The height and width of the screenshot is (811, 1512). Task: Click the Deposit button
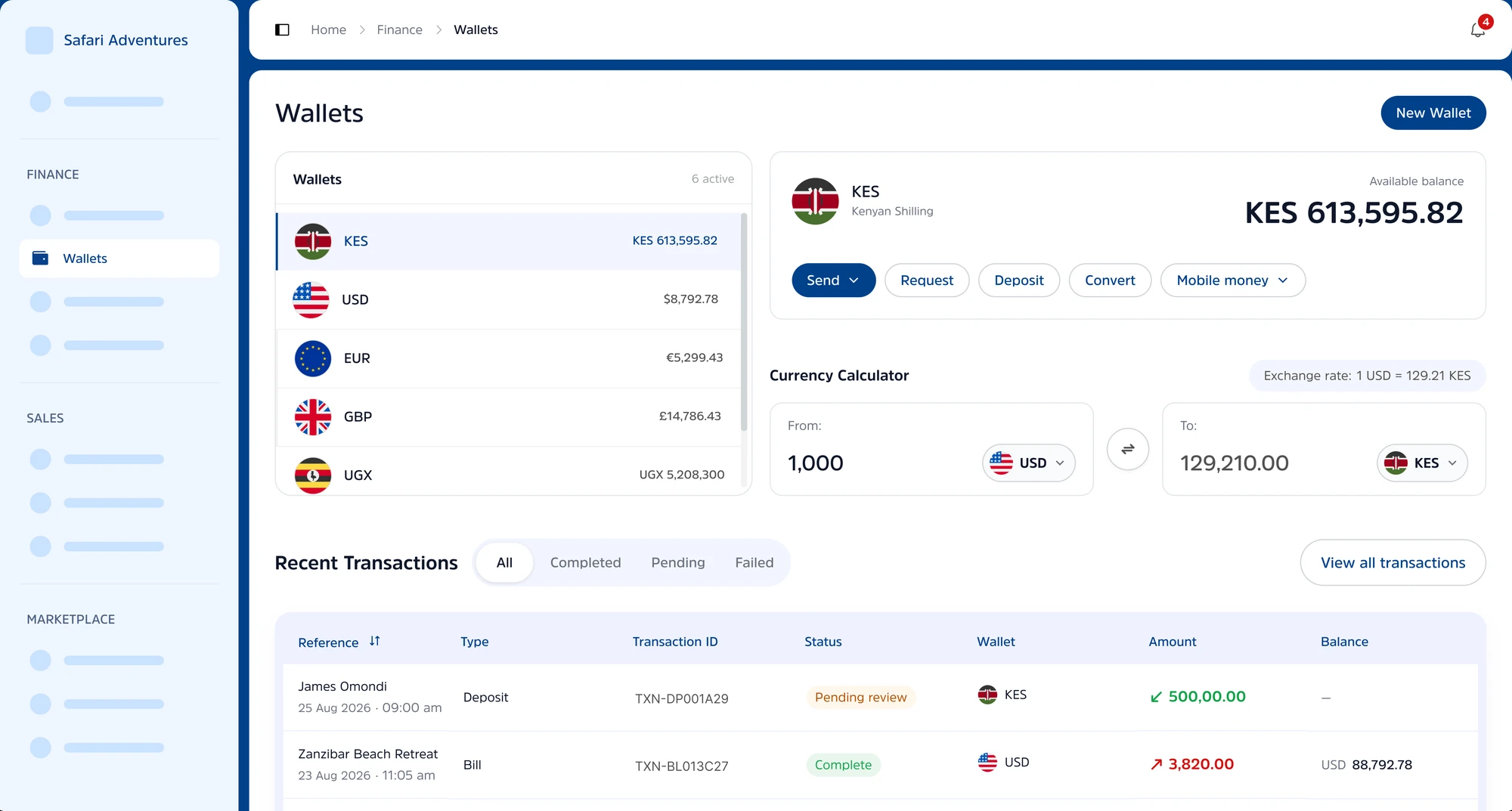coord(1018,280)
